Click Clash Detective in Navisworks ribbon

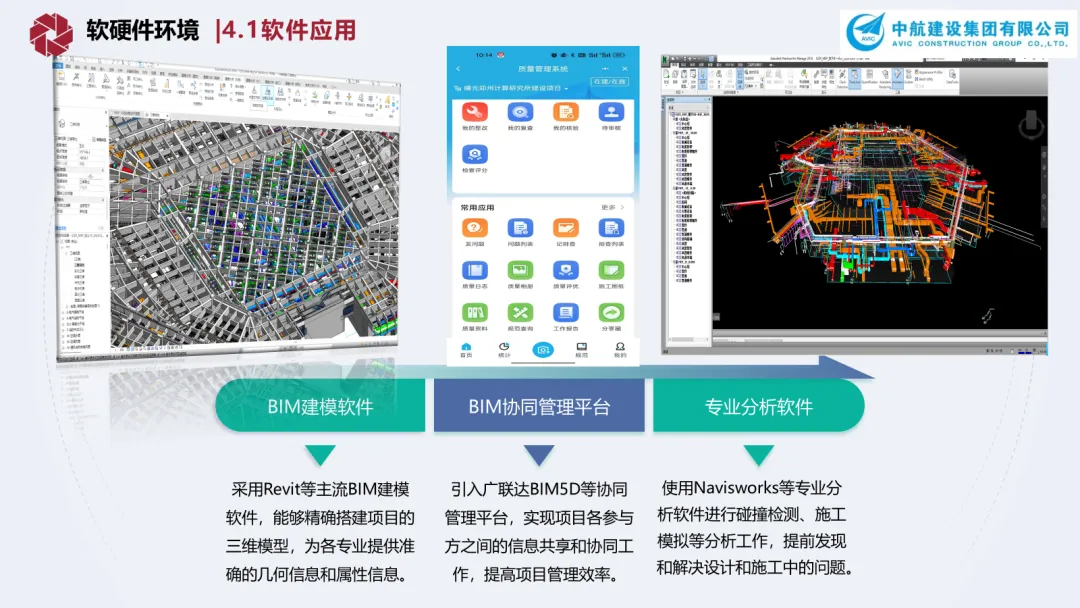pyautogui.click(x=842, y=78)
